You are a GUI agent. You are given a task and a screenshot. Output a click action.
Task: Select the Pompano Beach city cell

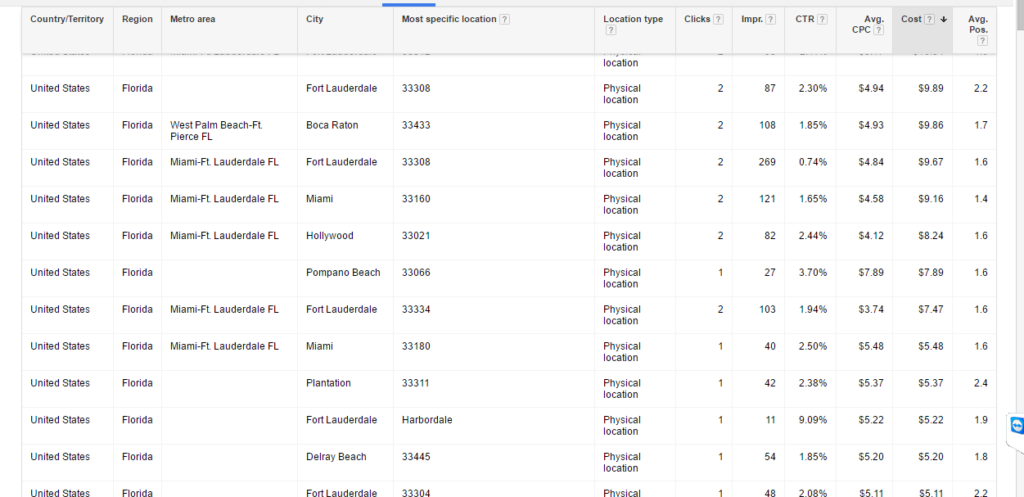point(343,273)
